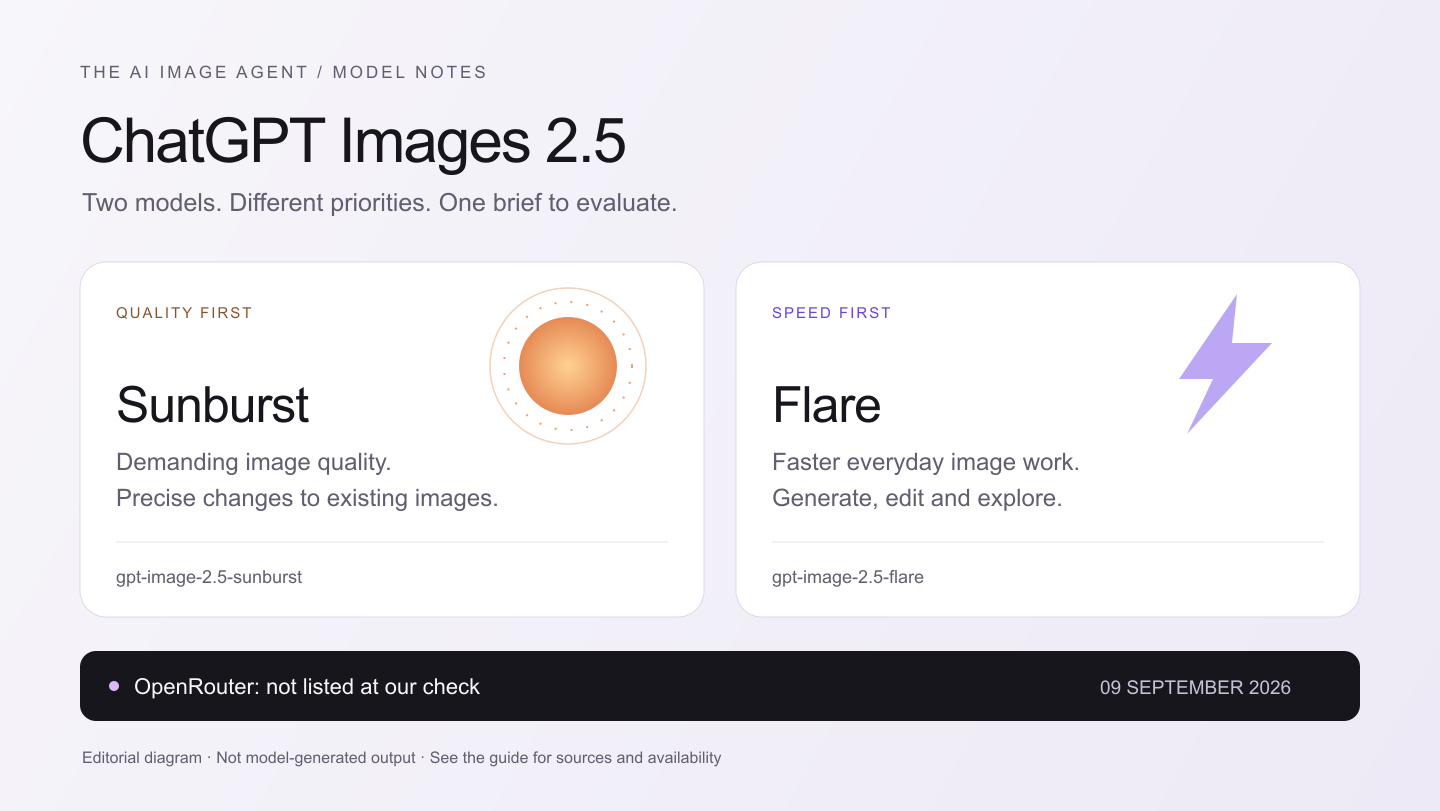Image resolution: width=1440 pixels, height=811 pixels.
Task: Click the 09 SEPTEMBER 2026 date
Action: coord(1195,687)
